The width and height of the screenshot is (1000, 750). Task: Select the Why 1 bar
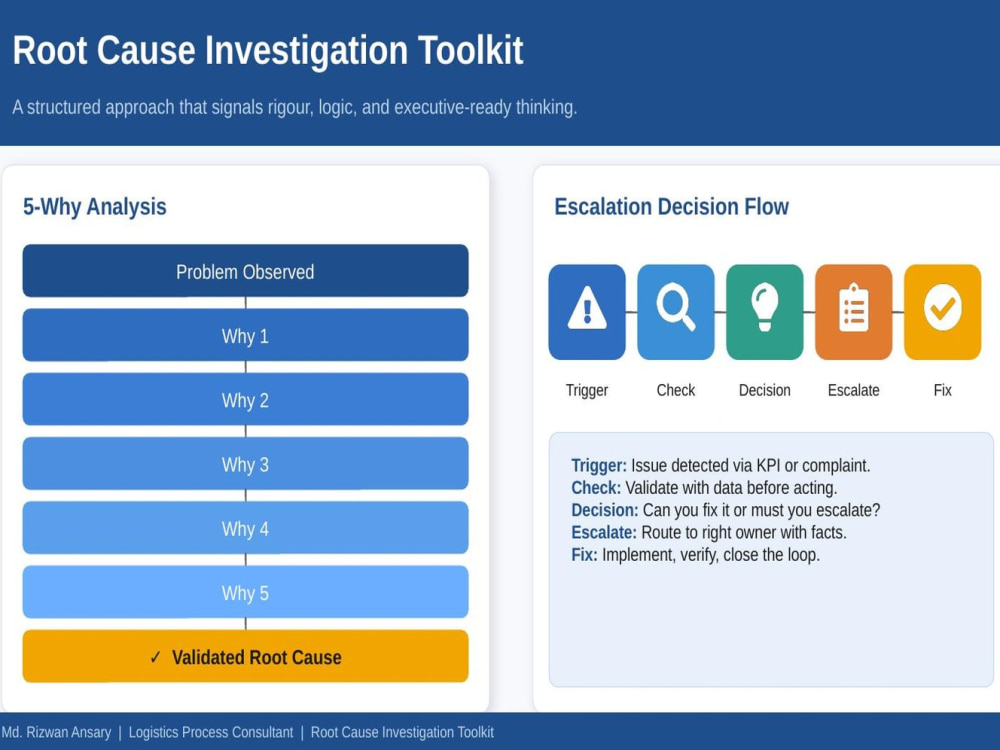[x=246, y=335]
